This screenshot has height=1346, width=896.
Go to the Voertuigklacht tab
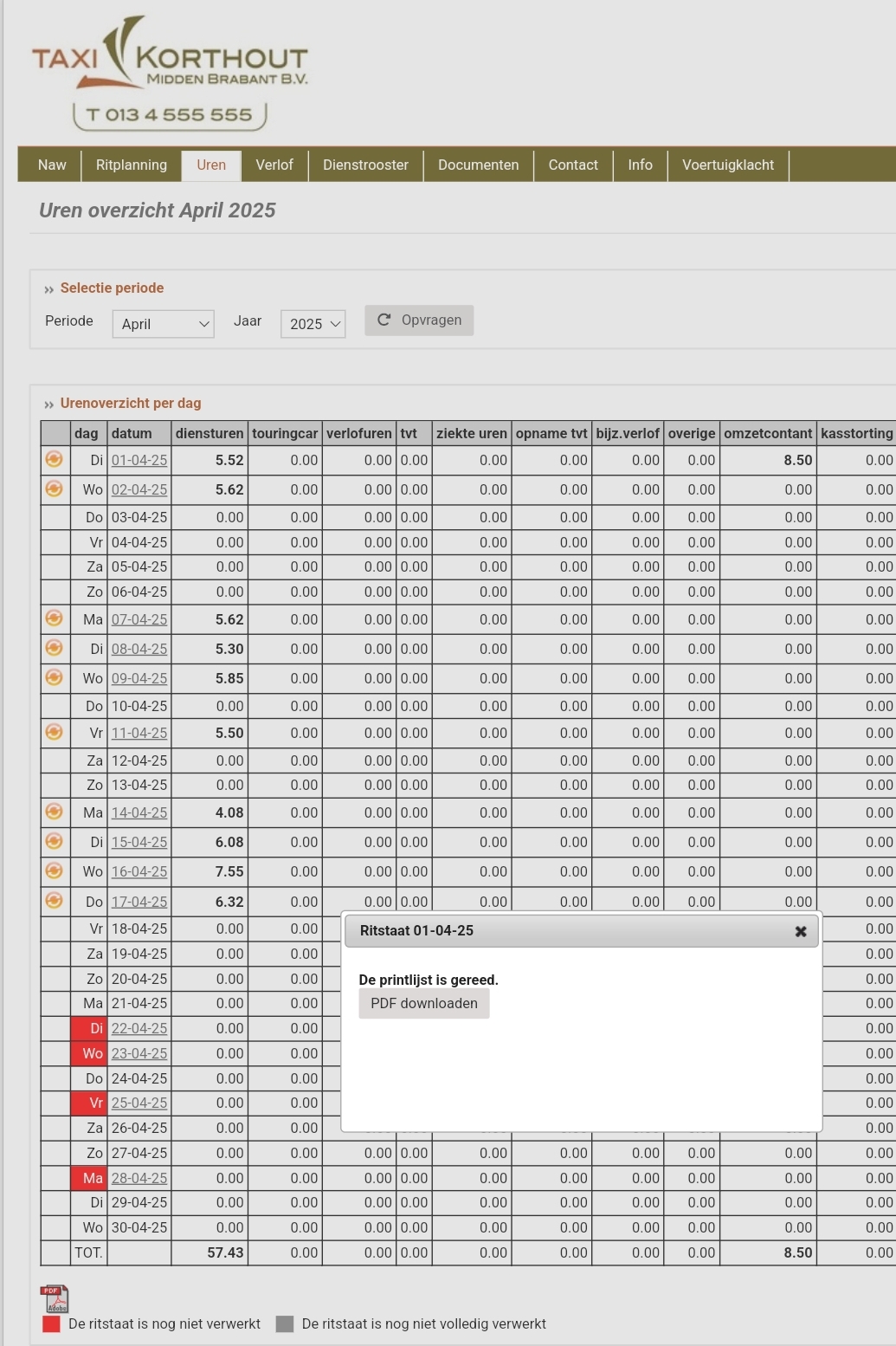[x=727, y=165]
